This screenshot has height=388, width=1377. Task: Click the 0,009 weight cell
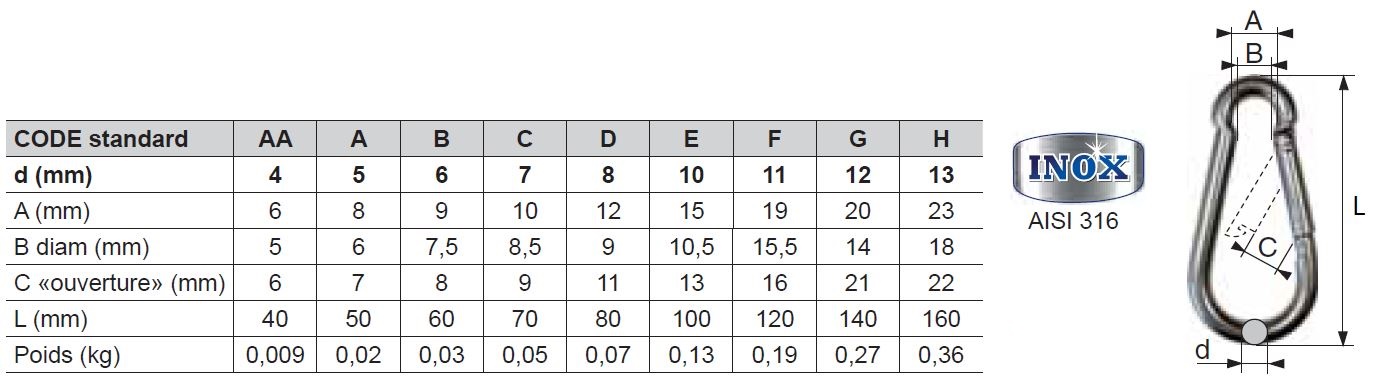pos(275,355)
